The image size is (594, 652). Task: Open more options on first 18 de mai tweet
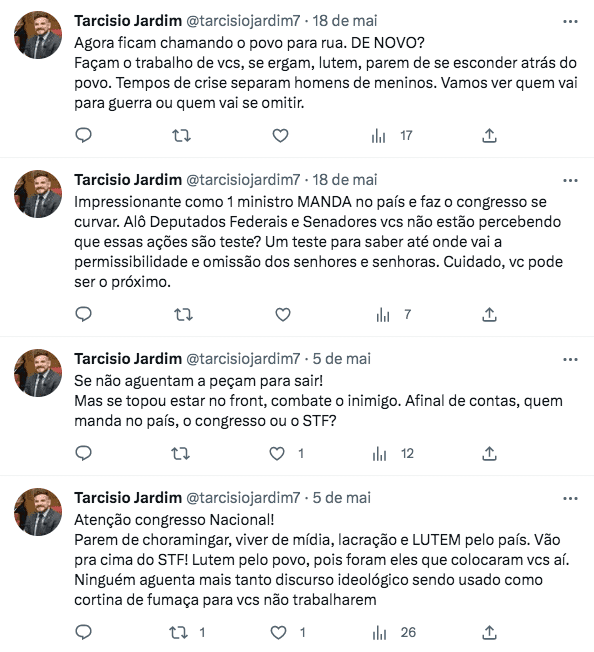[x=570, y=21]
